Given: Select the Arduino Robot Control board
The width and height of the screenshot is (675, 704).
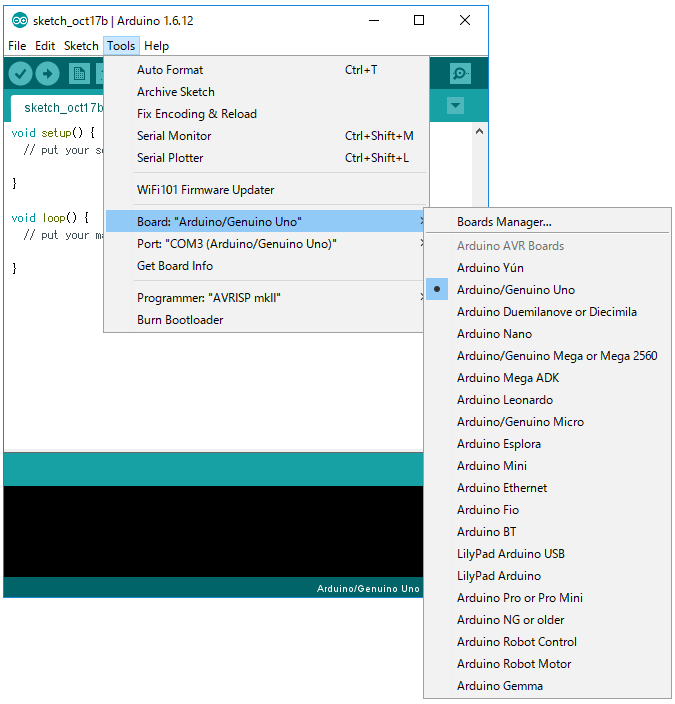Looking at the screenshot, I should point(547,642).
